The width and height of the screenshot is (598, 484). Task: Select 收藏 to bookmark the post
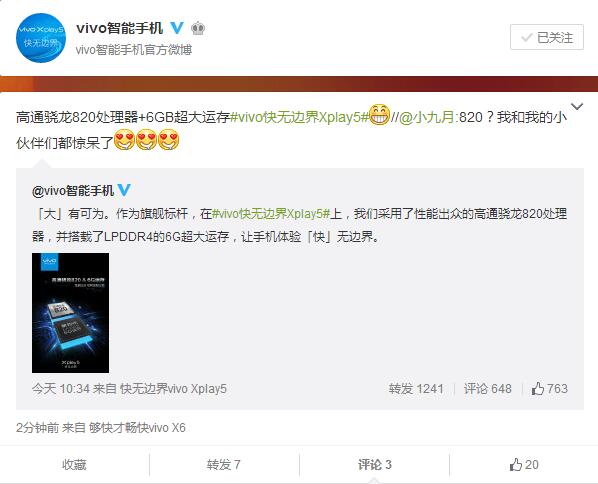[x=74, y=465]
